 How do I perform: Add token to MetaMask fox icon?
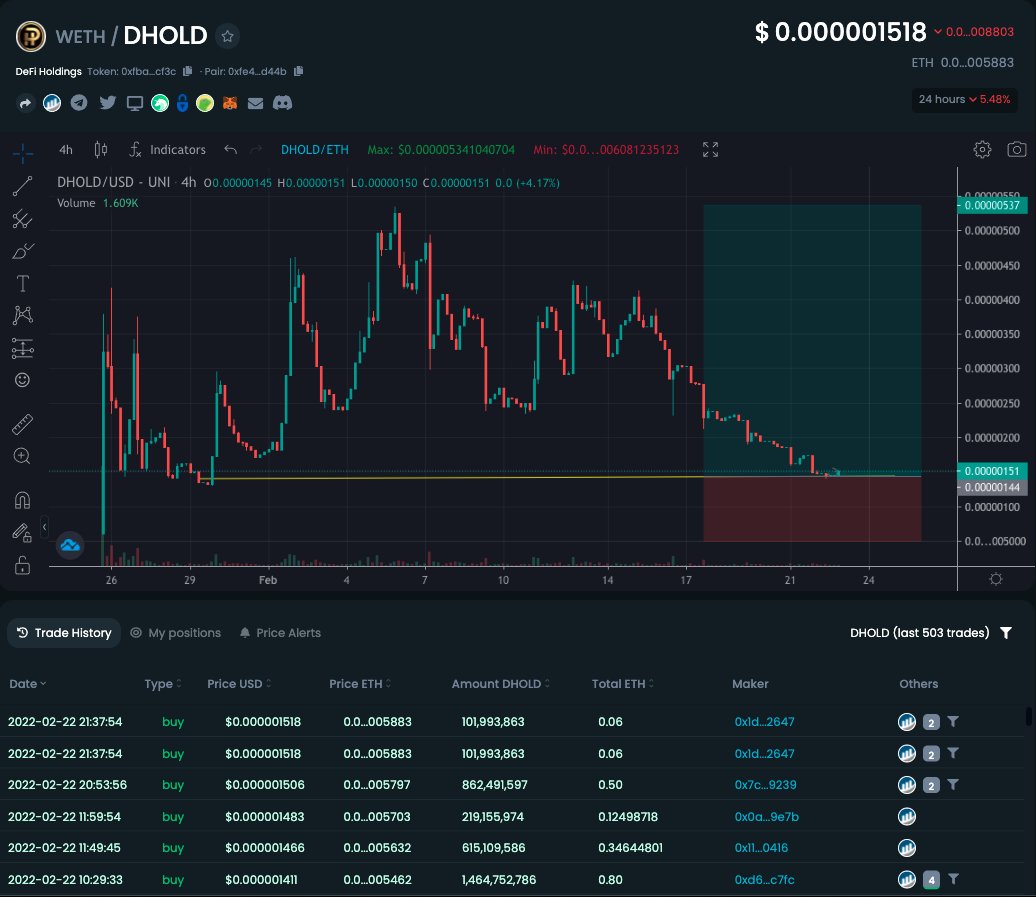pyautogui.click(x=230, y=103)
